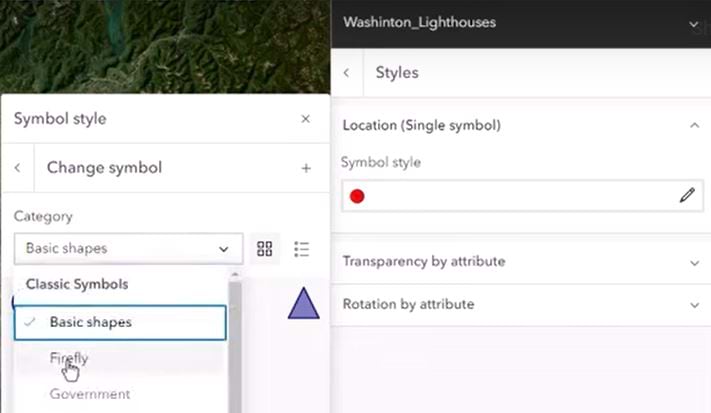The width and height of the screenshot is (711, 413).
Task: Switch to grid view of symbols
Action: pyautogui.click(x=265, y=249)
